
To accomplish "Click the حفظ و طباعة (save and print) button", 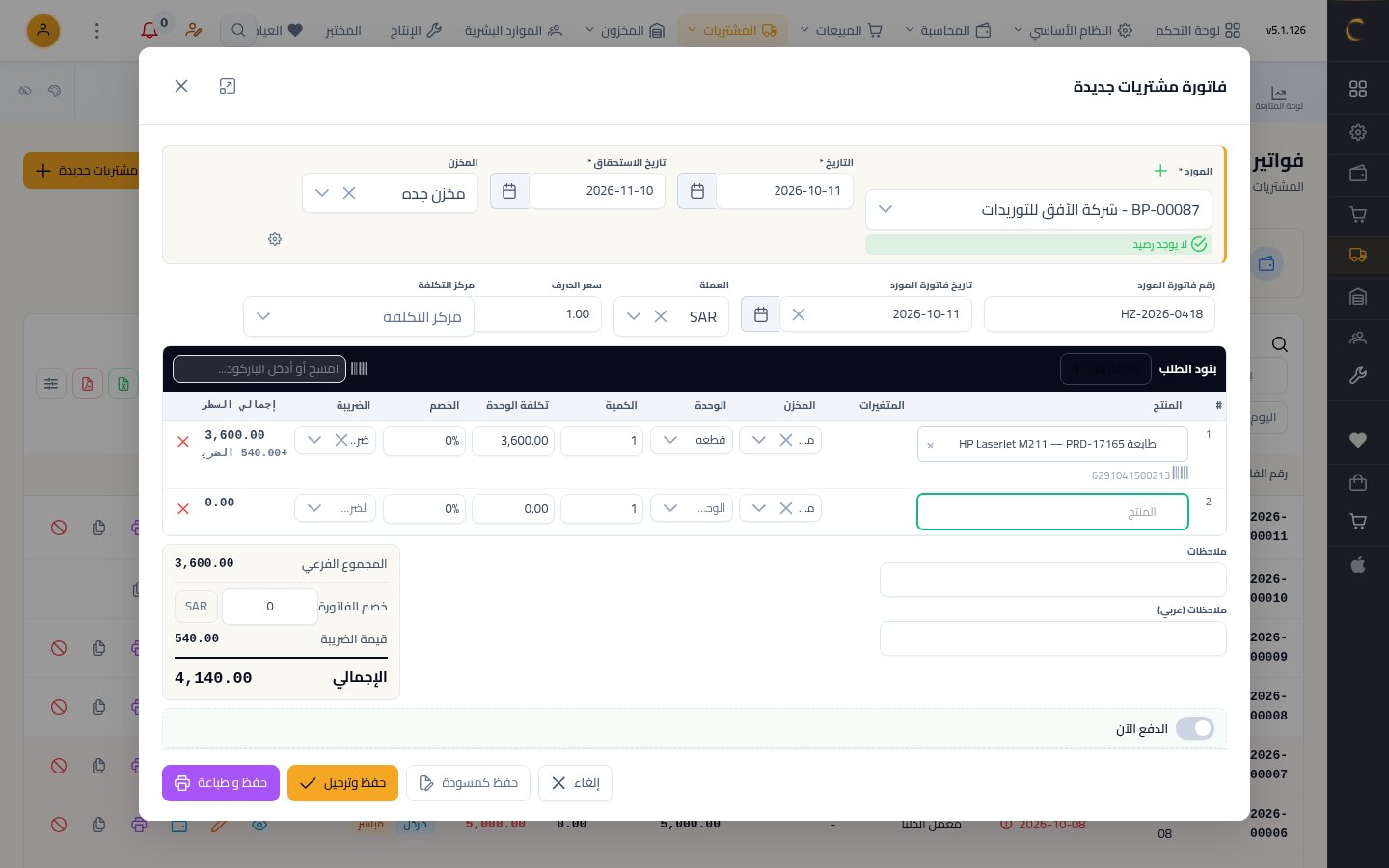I will pos(221,783).
